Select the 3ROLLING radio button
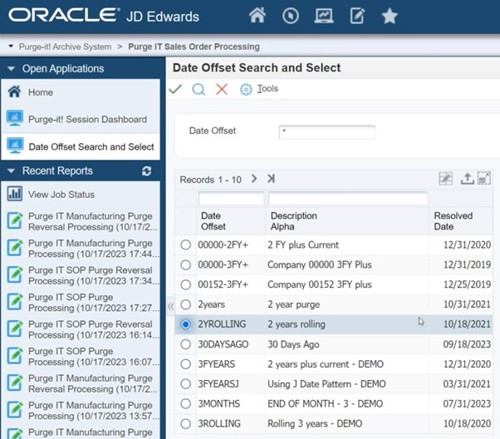This screenshot has height=439, width=500. (x=186, y=424)
